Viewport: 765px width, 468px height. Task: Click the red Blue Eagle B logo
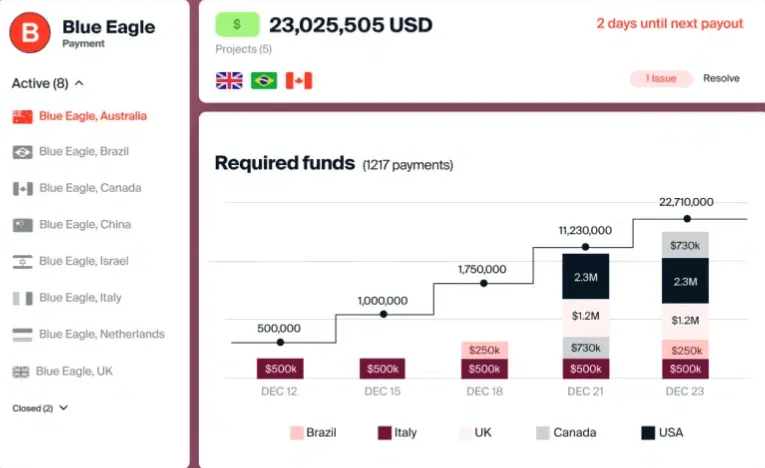[x=30, y=33]
